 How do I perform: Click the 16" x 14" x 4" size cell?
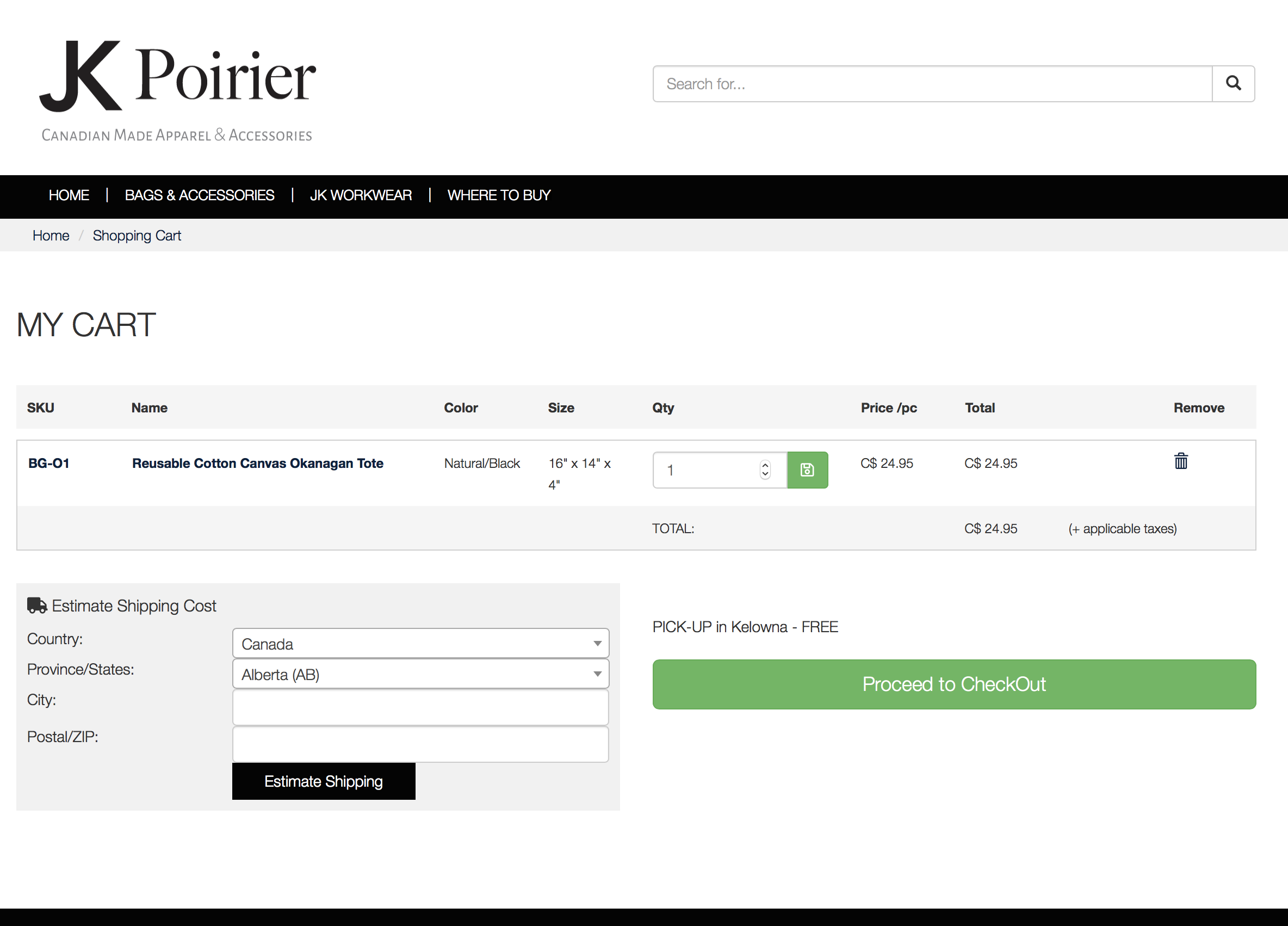(579, 474)
